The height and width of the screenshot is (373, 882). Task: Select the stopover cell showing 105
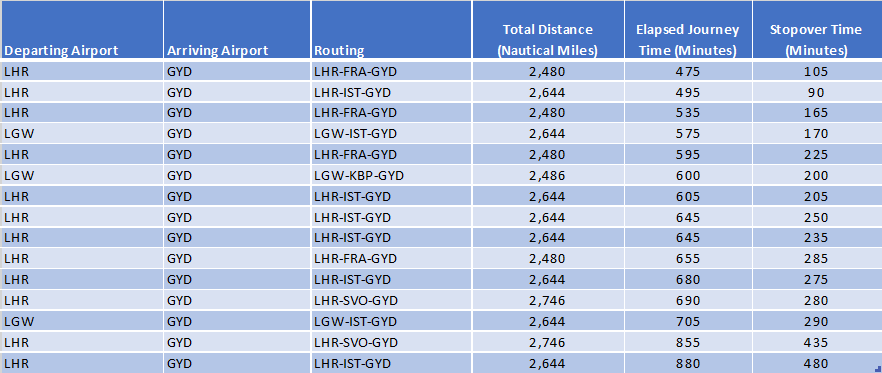click(x=817, y=71)
